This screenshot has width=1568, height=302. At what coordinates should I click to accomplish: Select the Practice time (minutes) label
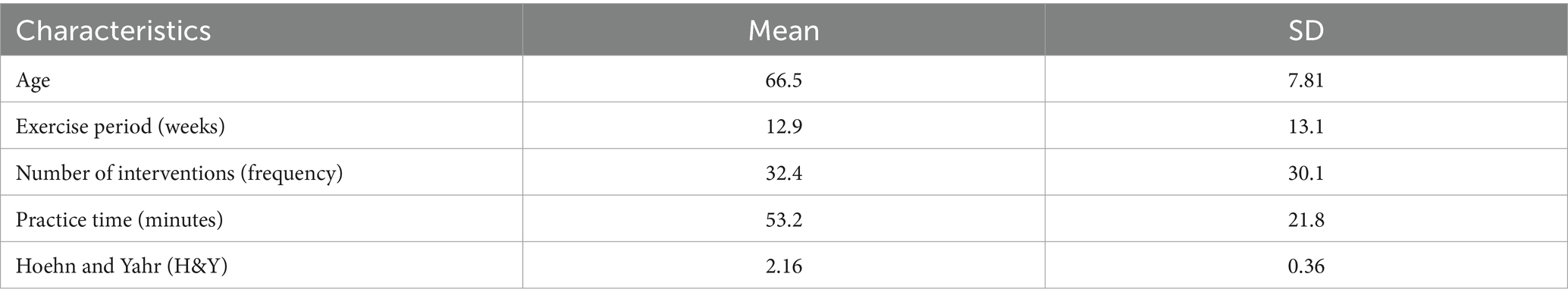(119, 220)
